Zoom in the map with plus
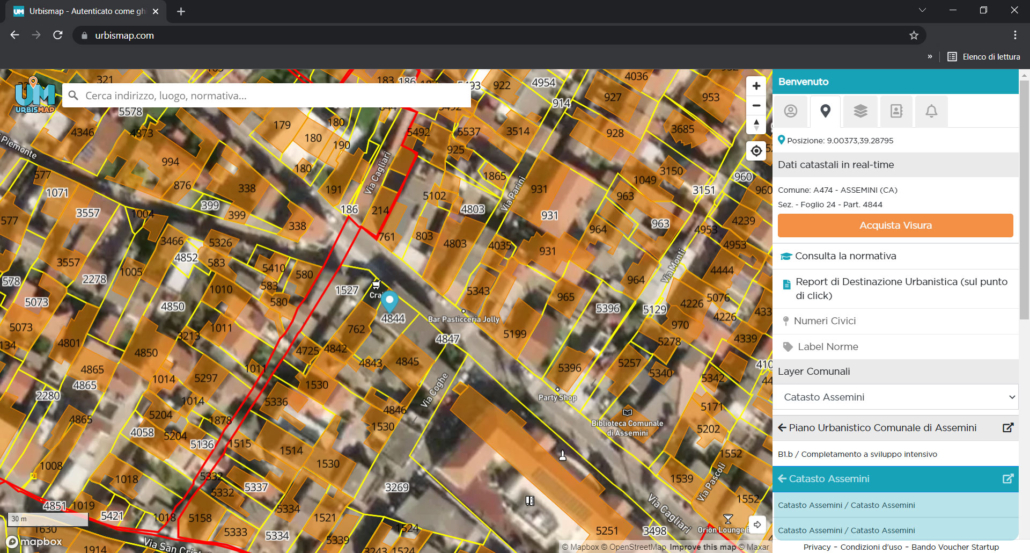The height and width of the screenshot is (553, 1030). click(756, 86)
